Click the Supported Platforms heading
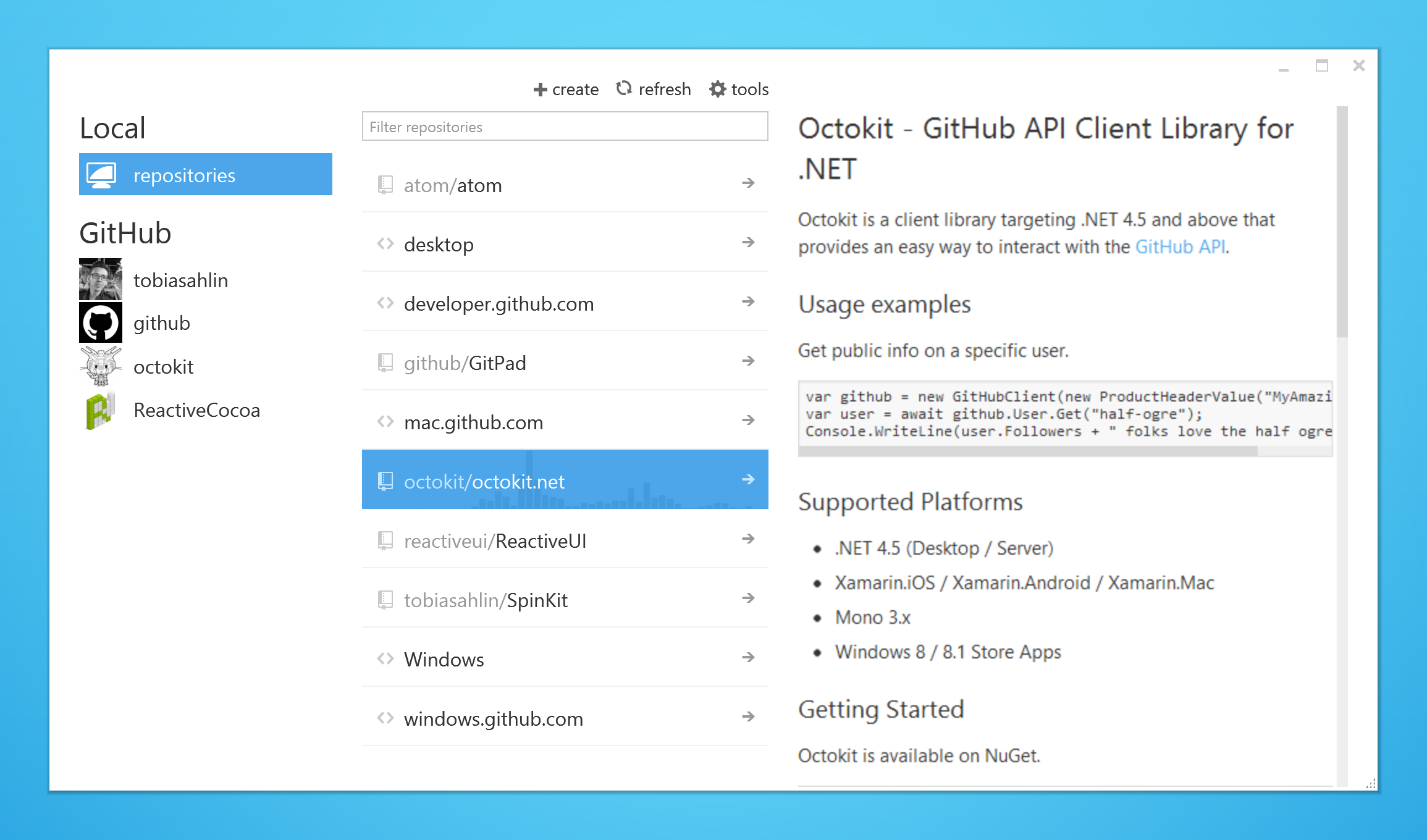 (910, 502)
